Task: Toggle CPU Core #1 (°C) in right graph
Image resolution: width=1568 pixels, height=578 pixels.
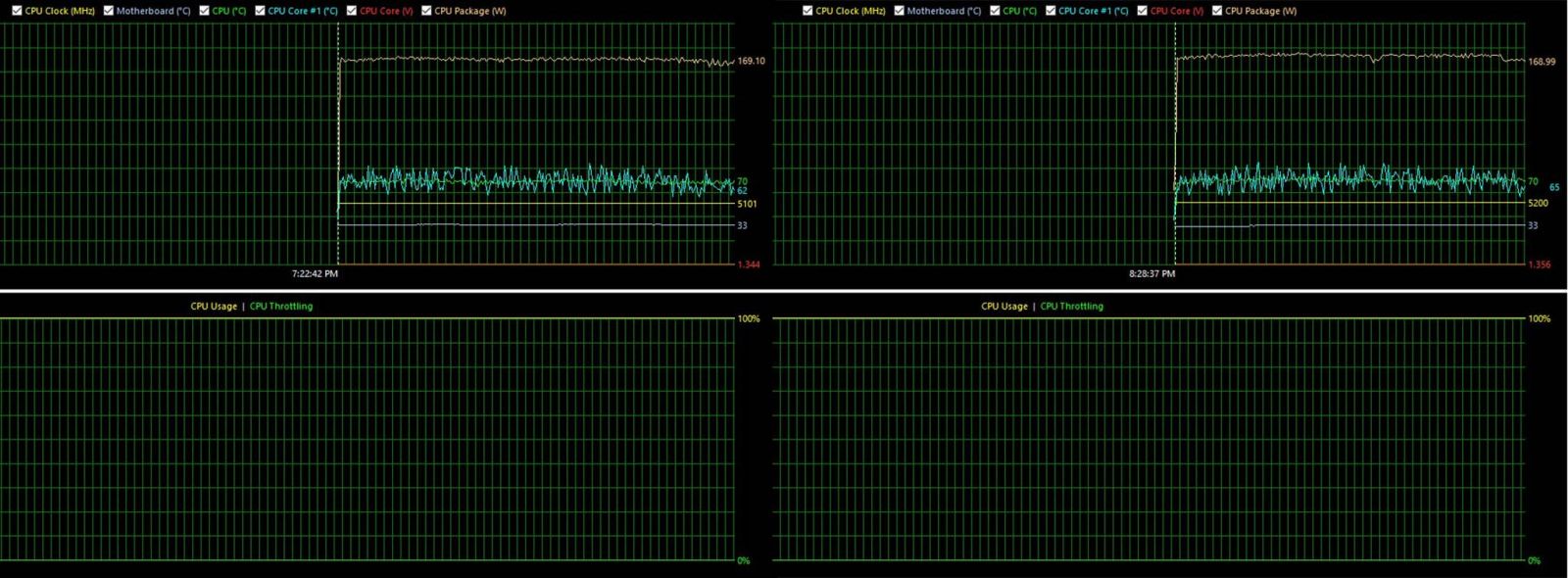Action: click(1052, 11)
